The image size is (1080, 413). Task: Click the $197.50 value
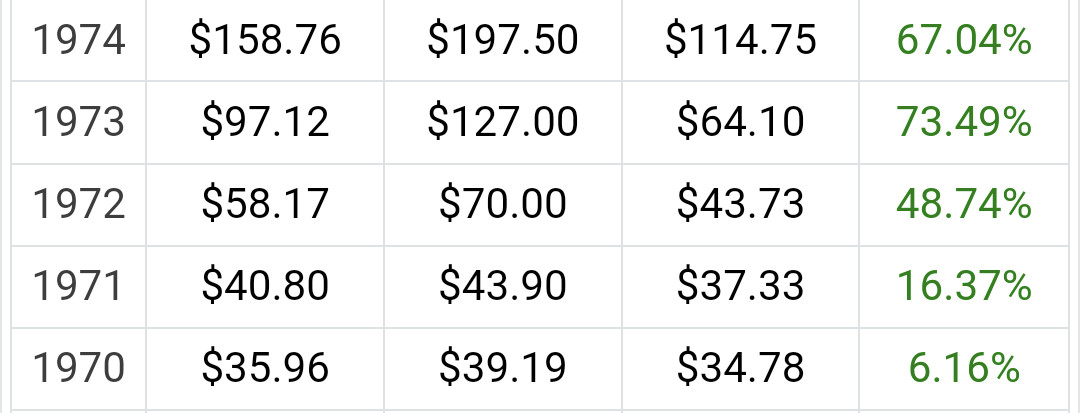(503, 41)
